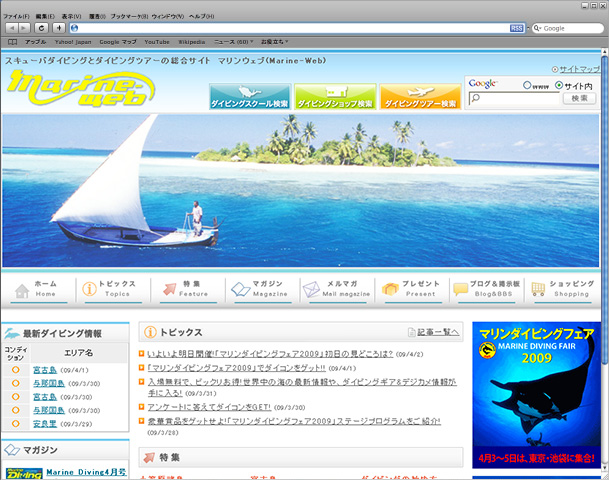Click the Feature arrow icon in navigation
Screen dimensions: 609x480
click(169, 289)
